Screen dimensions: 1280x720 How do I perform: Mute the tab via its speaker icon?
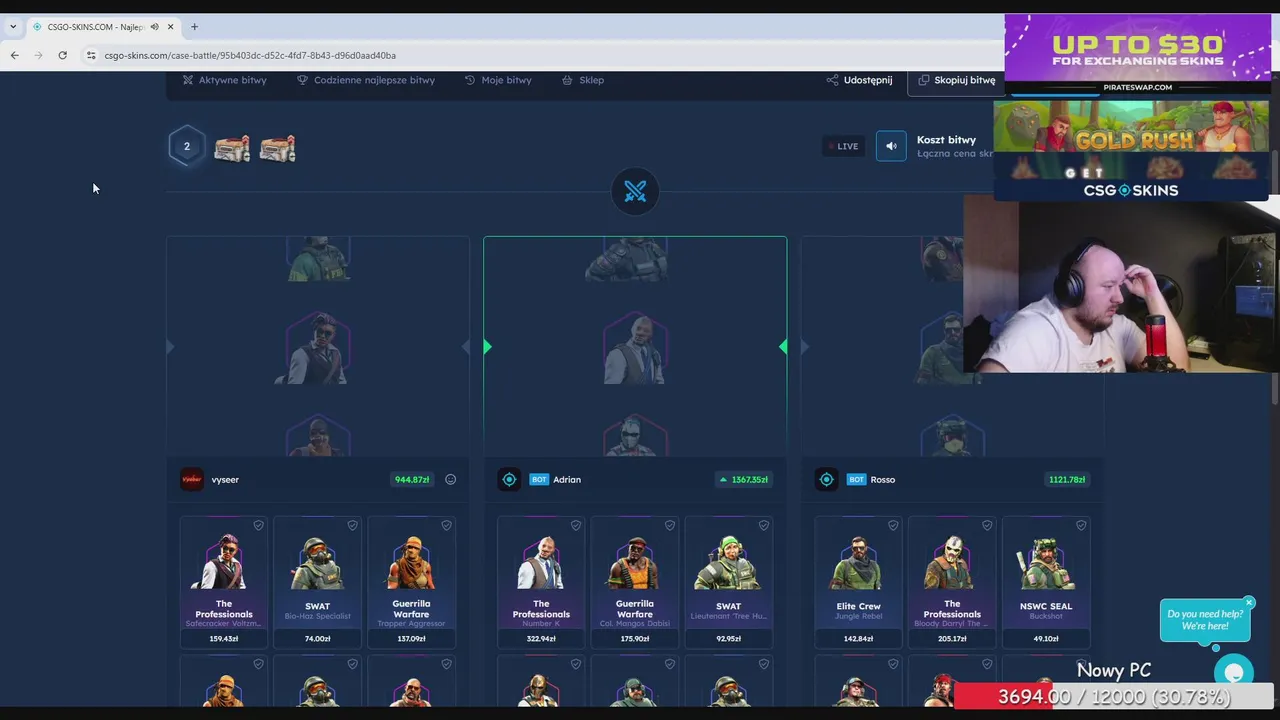click(154, 27)
